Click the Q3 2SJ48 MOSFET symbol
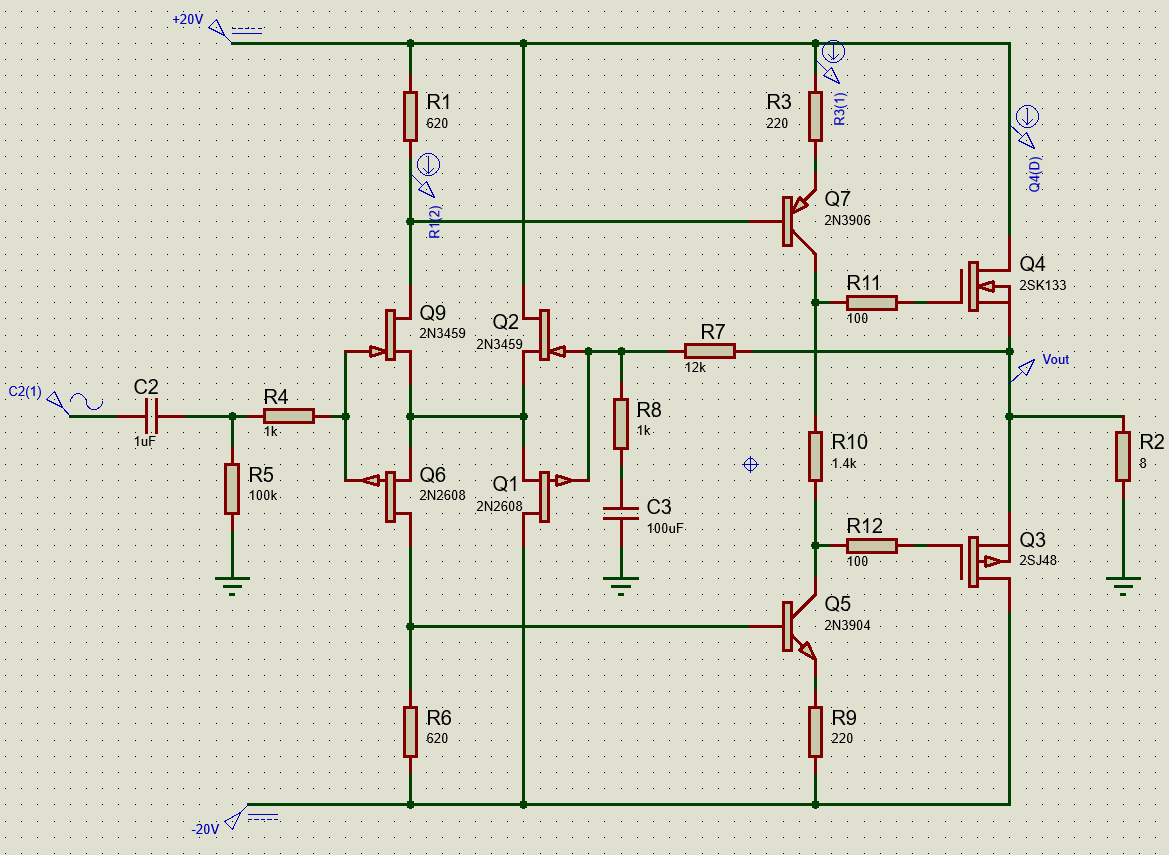 click(x=987, y=561)
